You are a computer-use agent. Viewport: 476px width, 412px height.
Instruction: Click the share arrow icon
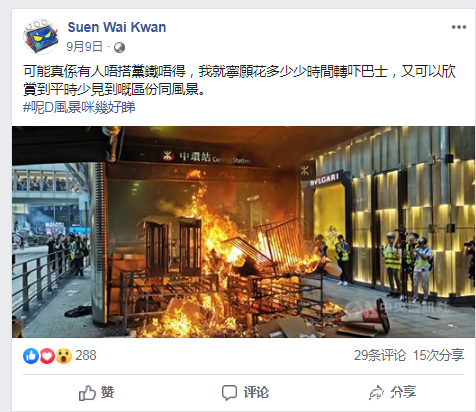point(376,392)
